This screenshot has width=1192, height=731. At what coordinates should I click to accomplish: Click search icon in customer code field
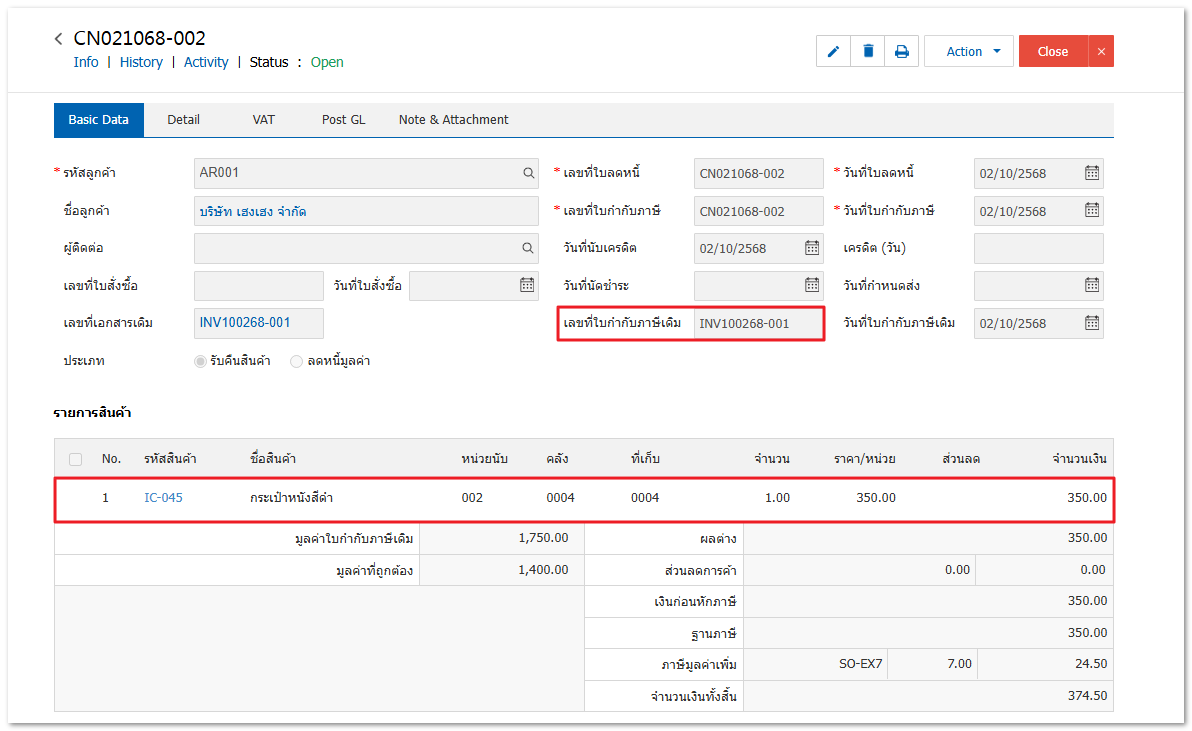[528, 173]
